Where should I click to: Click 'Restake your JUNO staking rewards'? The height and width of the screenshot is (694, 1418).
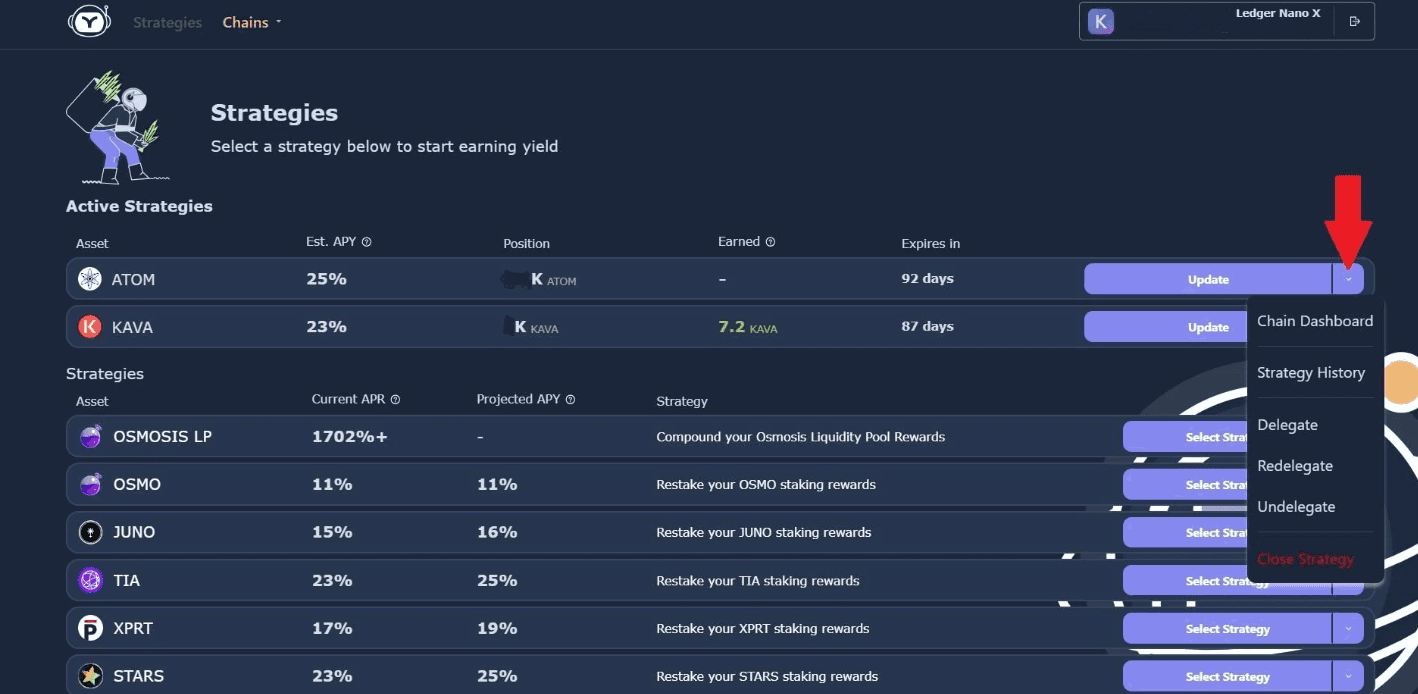point(764,533)
